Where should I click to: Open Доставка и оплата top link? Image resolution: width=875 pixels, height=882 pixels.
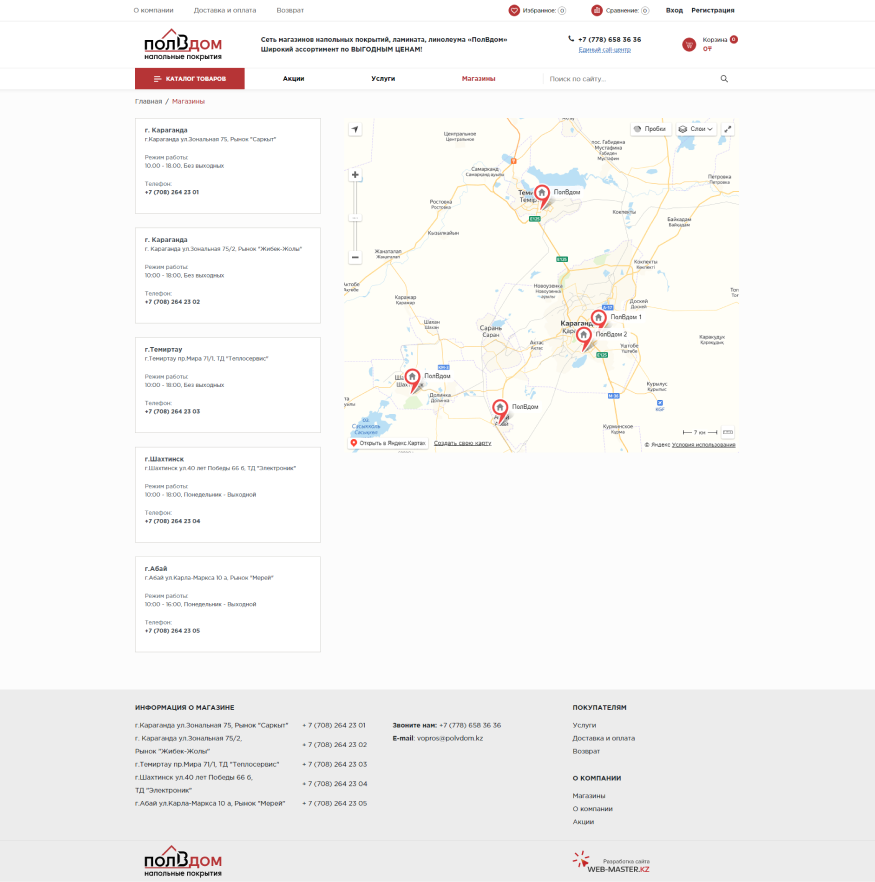pyautogui.click(x=225, y=10)
